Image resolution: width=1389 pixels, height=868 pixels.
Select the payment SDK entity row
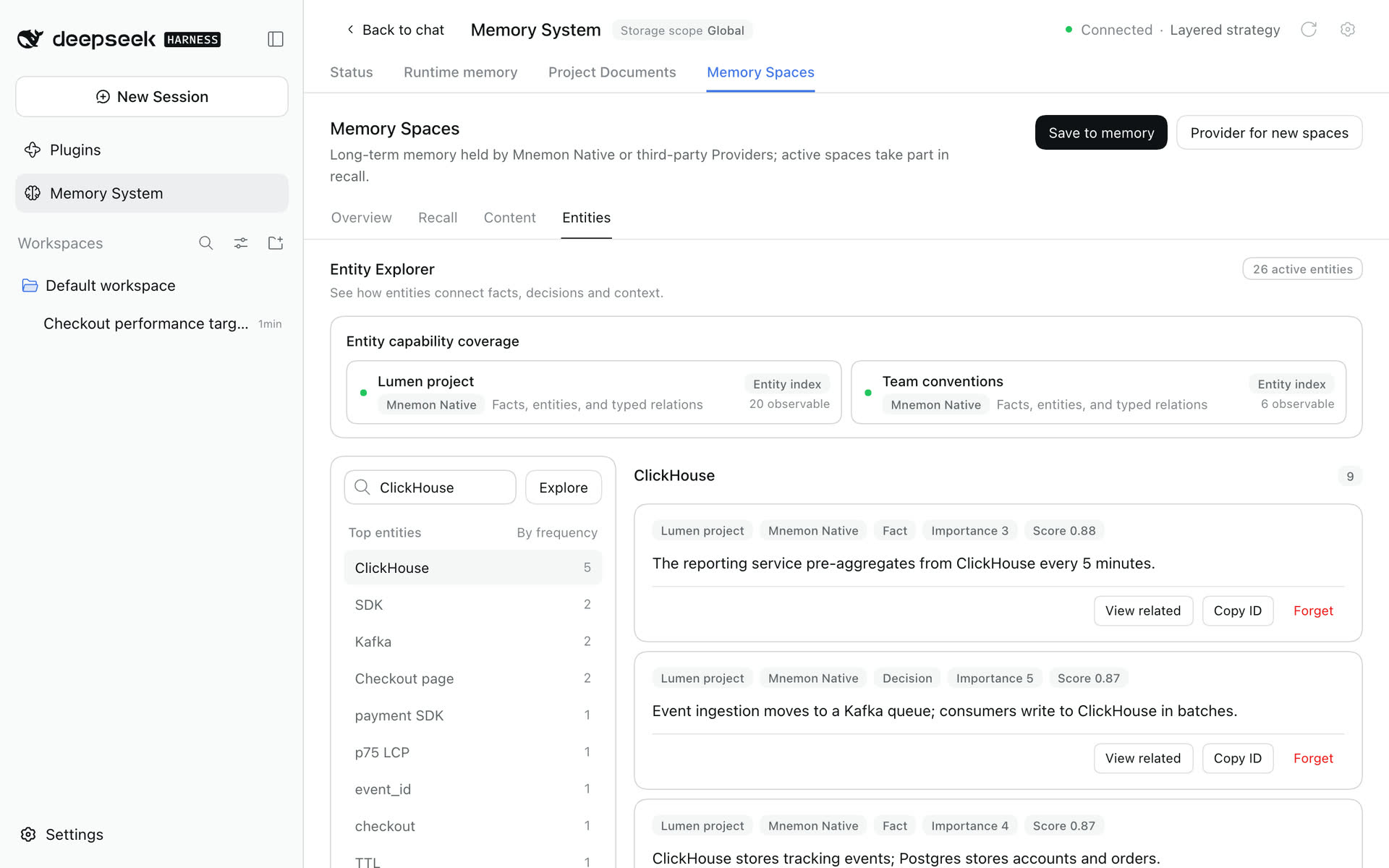(x=473, y=715)
